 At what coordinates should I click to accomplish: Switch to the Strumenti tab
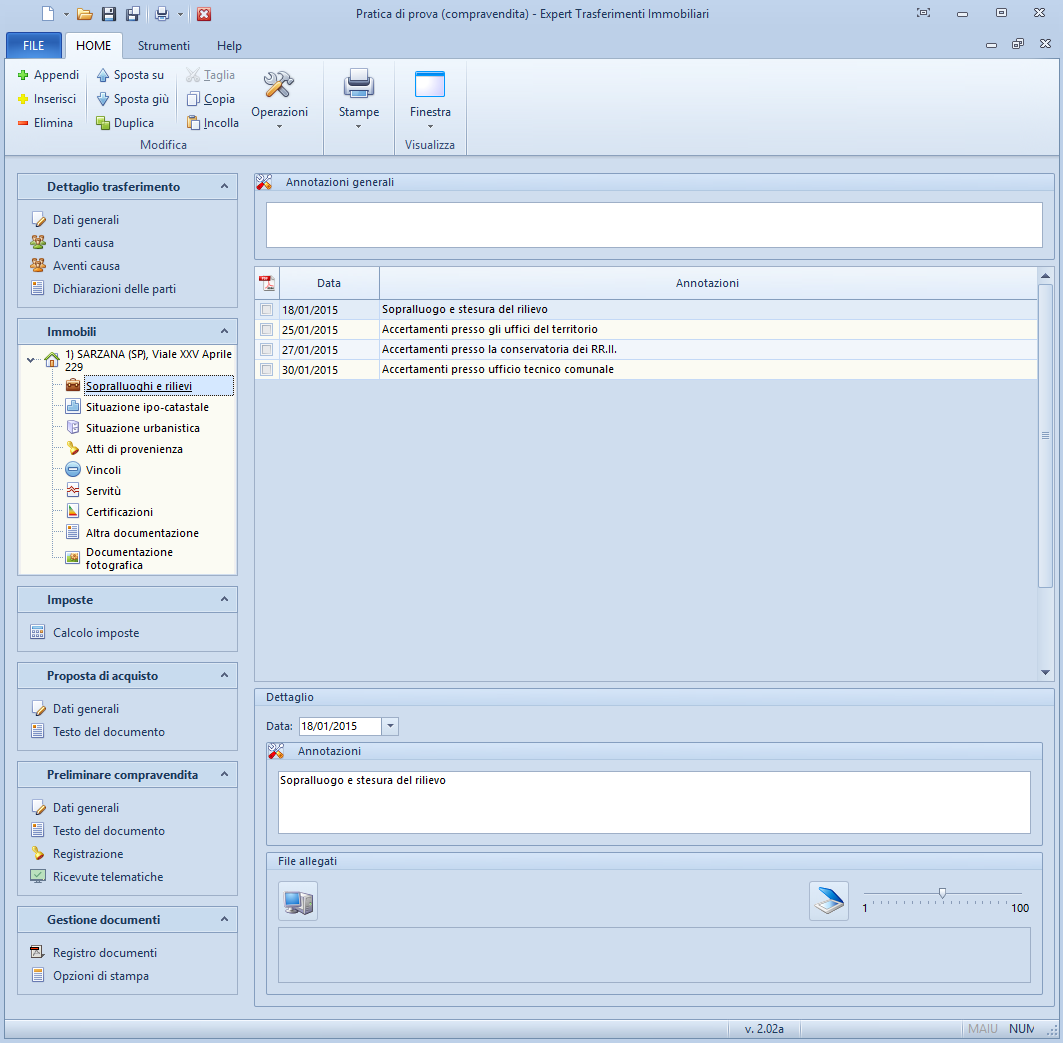click(164, 46)
